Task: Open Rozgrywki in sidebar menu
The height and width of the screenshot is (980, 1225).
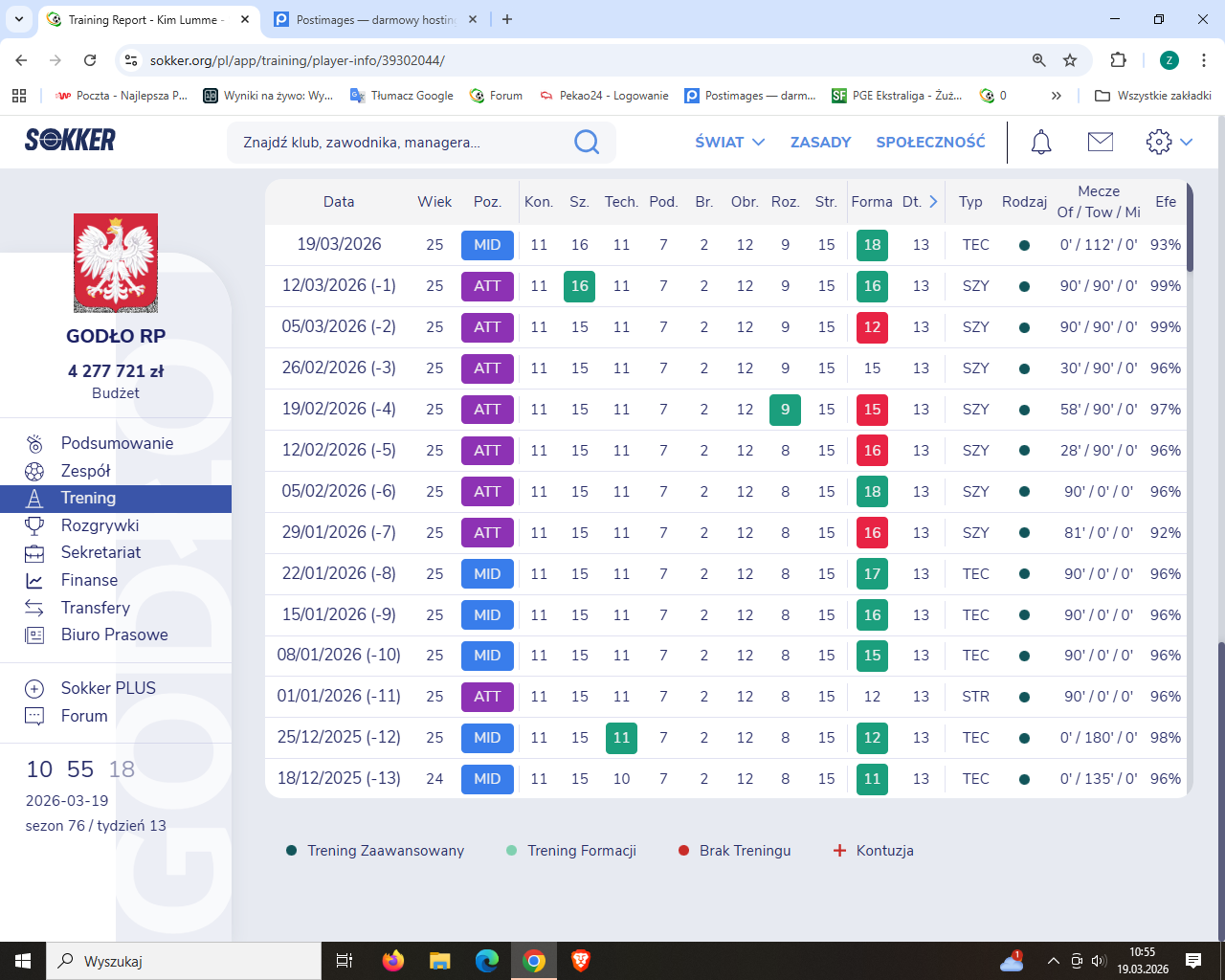Action: tap(100, 525)
